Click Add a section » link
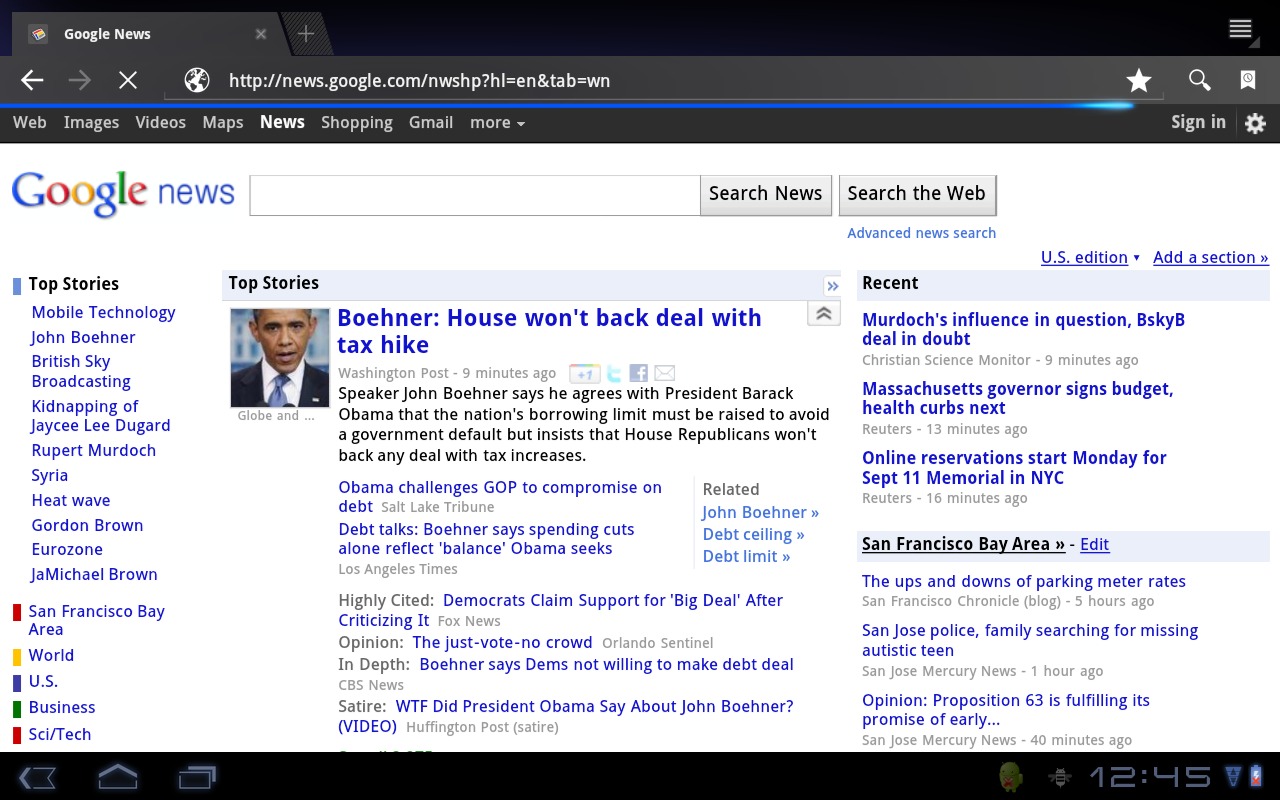 click(x=1210, y=257)
